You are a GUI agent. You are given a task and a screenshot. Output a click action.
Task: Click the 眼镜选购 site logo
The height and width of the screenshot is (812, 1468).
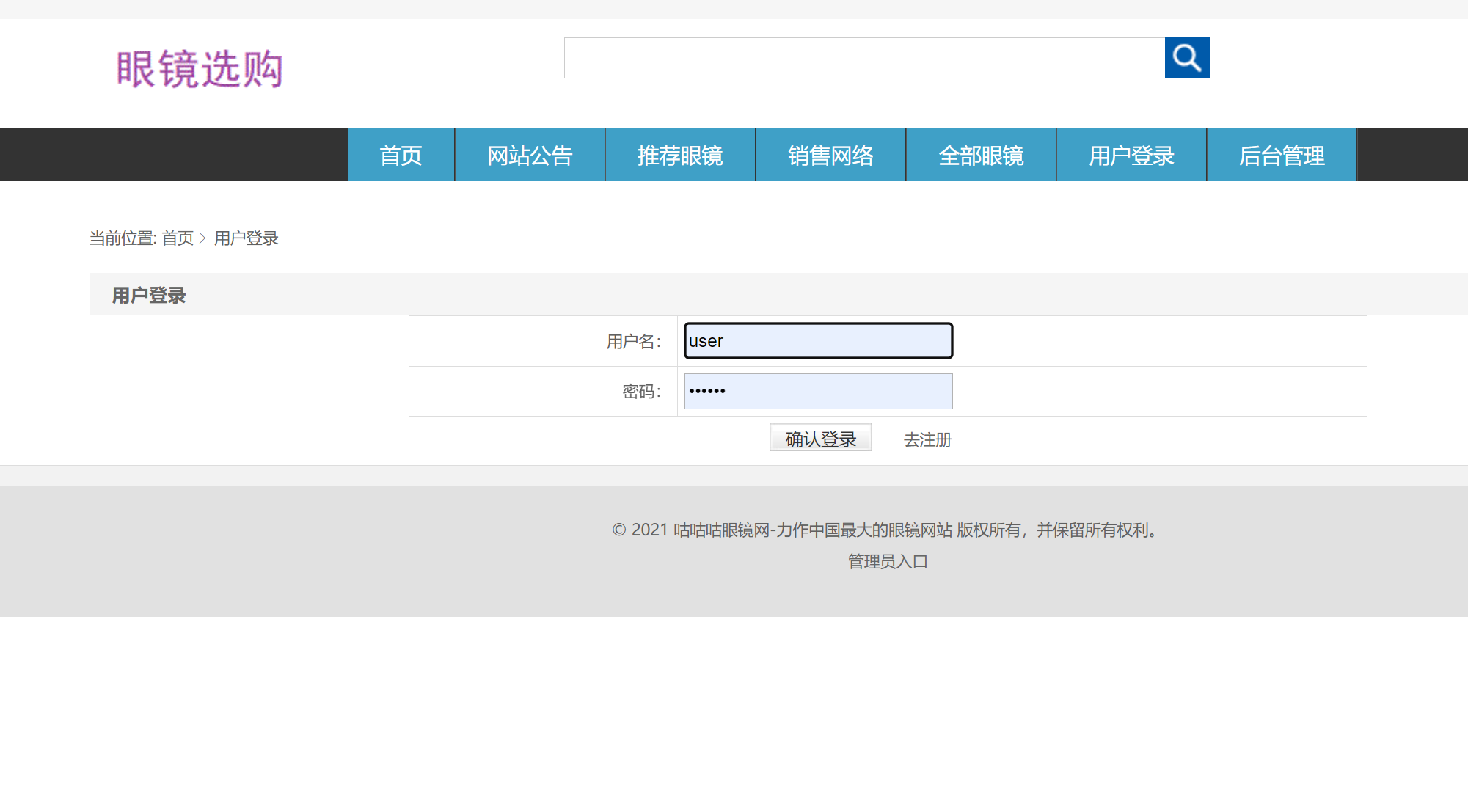[200, 70]
